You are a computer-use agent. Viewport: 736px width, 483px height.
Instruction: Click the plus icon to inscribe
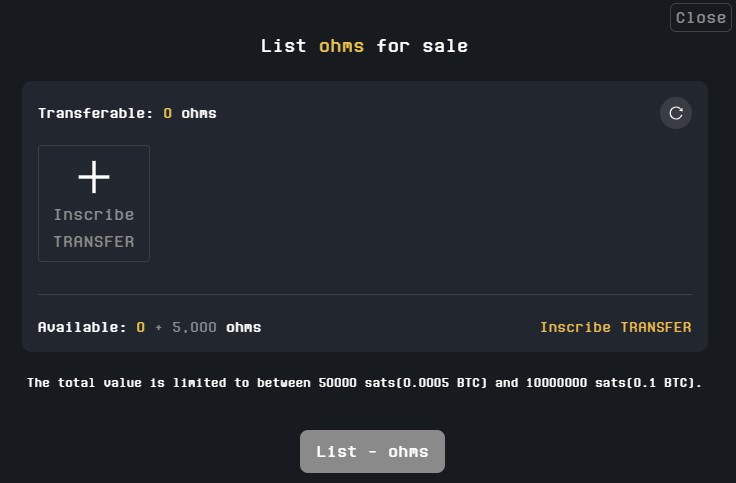[x=94, y=178]
